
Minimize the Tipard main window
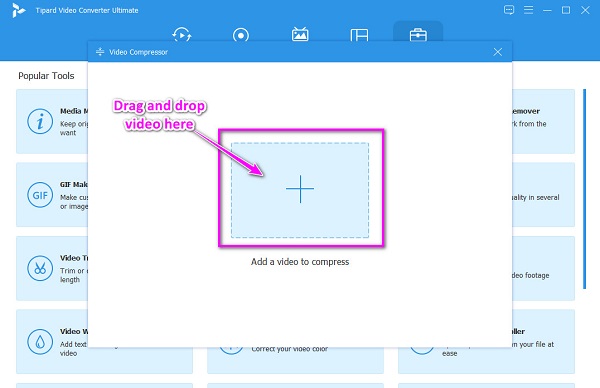547,10
